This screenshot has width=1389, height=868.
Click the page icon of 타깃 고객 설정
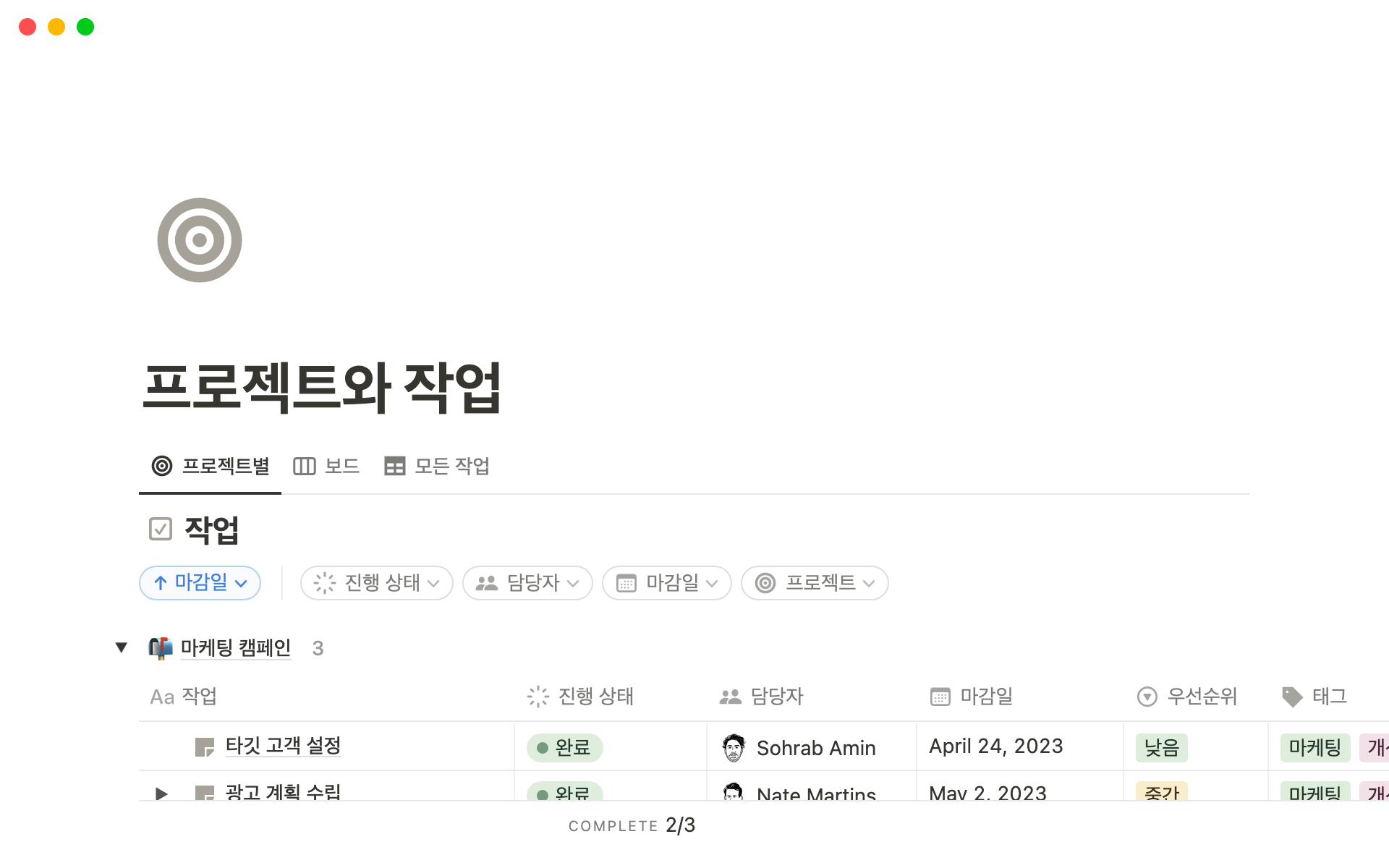pyautogui.click(x=205, y=747)
